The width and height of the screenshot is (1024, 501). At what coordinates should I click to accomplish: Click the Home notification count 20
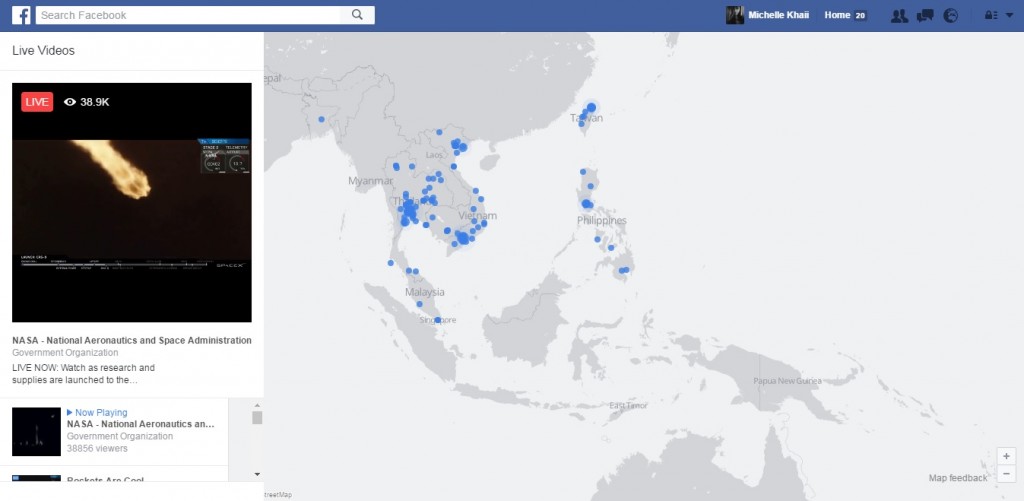860,16
